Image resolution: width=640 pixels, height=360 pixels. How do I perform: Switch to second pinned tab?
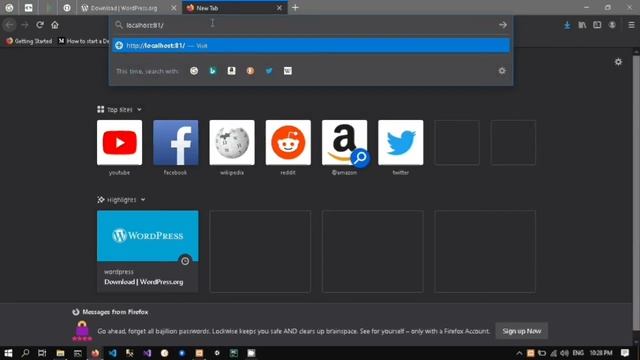coord(28,8)
